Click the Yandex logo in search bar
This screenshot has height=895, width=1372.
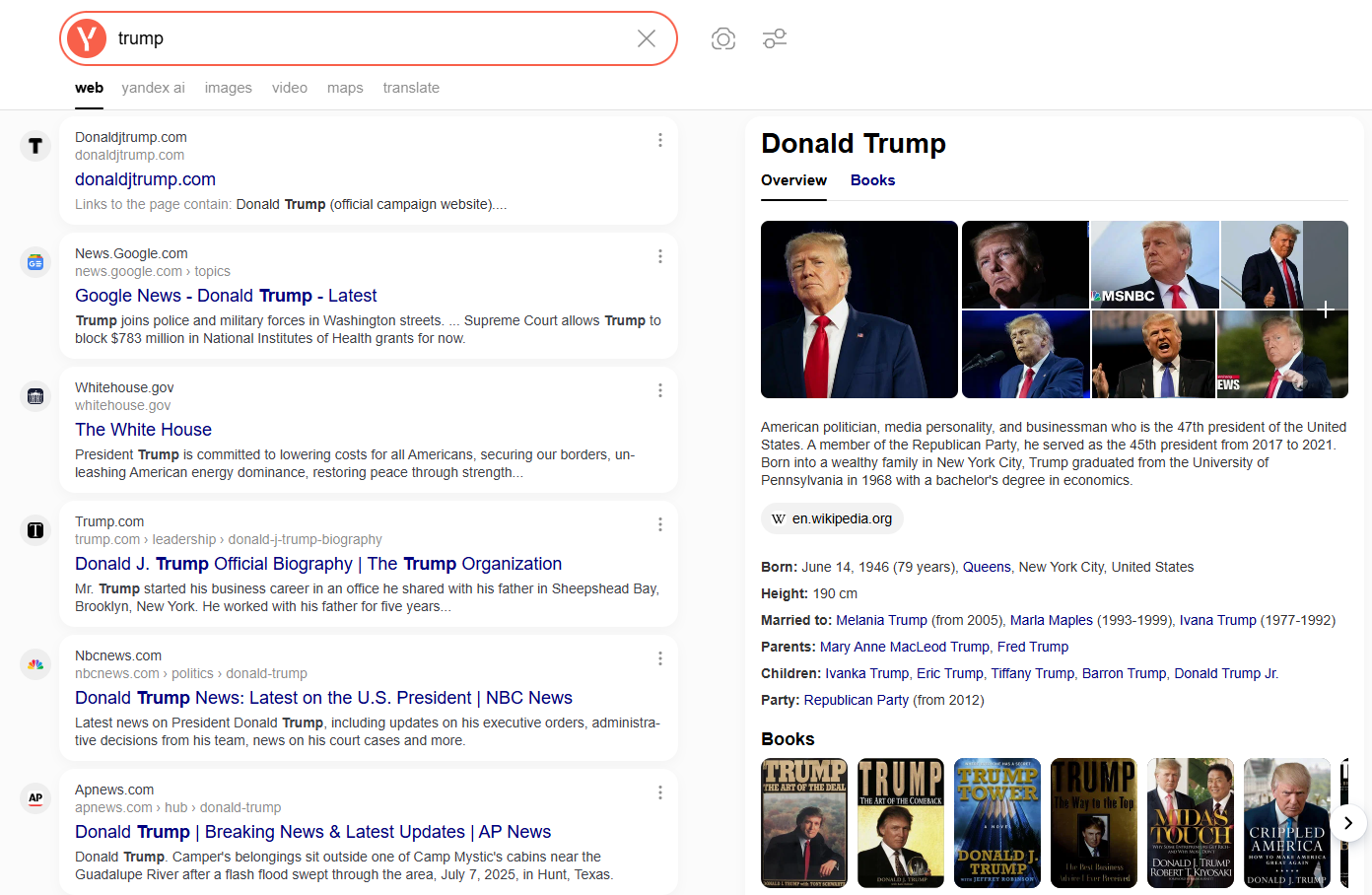[87, 38]
